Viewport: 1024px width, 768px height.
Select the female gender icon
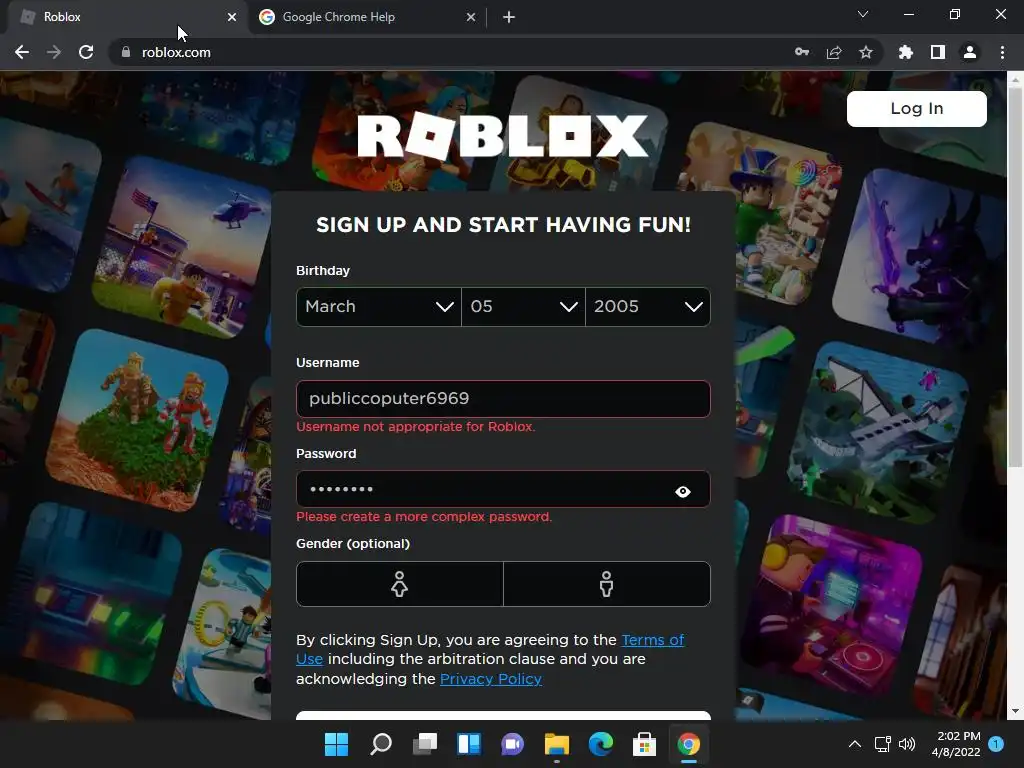tap(400, 584)
